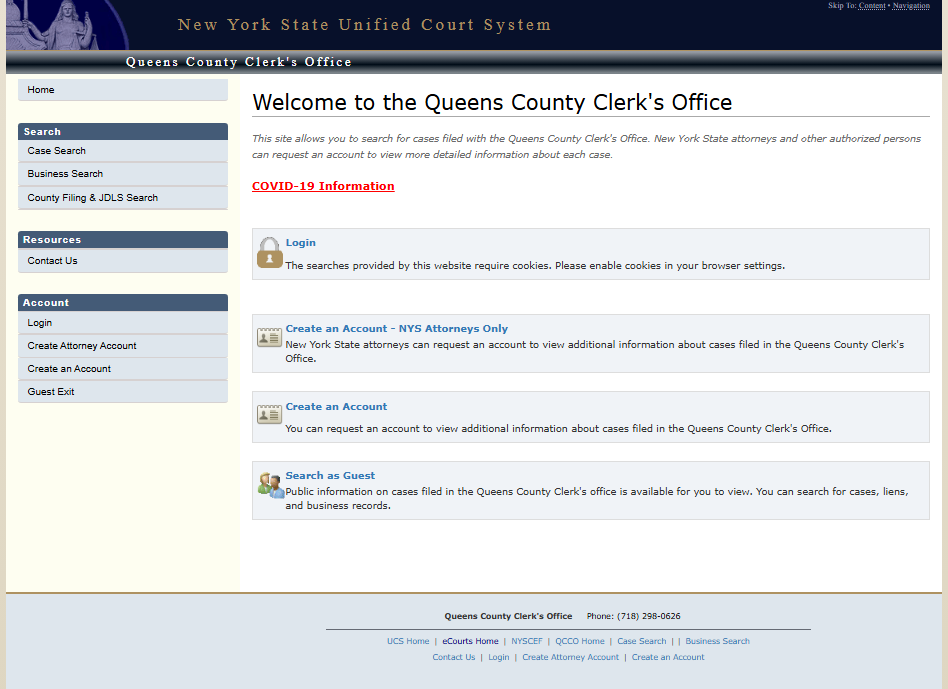This screenshot has height=689, width=948.
Task: Select Business Search in the sidebar
Action: tap(65, 174)
